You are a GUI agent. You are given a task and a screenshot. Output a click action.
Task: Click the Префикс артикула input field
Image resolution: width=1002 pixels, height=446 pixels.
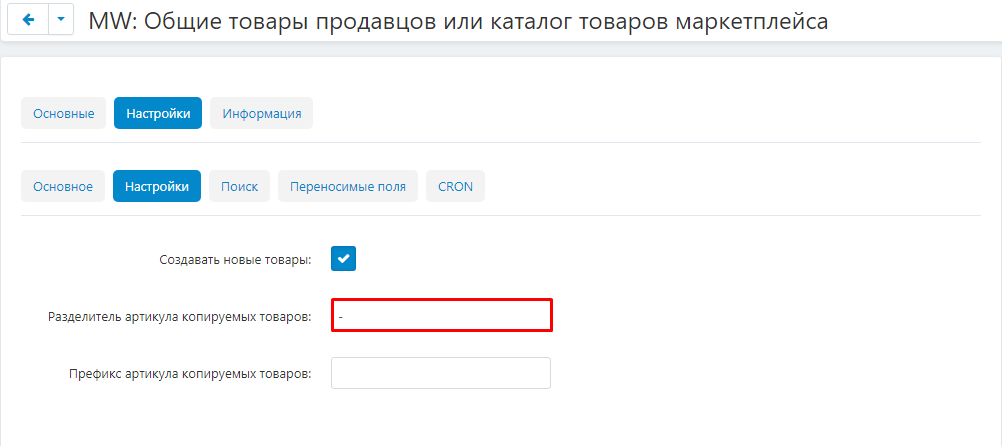click(x=441, y=373)
